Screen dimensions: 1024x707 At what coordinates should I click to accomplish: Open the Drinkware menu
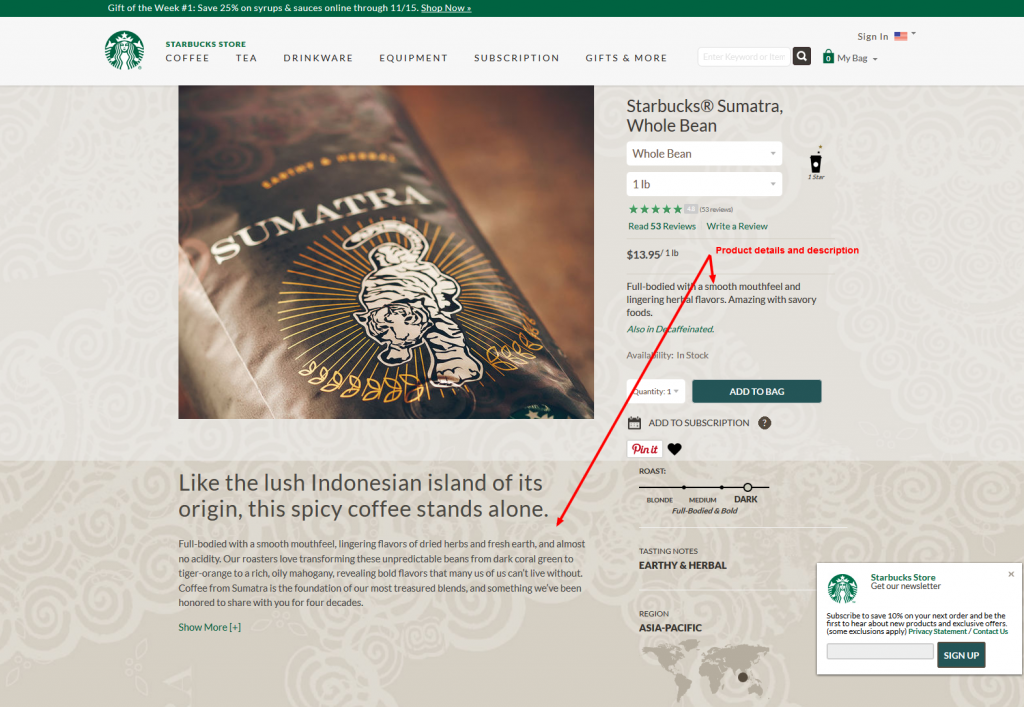click(x=318, y=58)
